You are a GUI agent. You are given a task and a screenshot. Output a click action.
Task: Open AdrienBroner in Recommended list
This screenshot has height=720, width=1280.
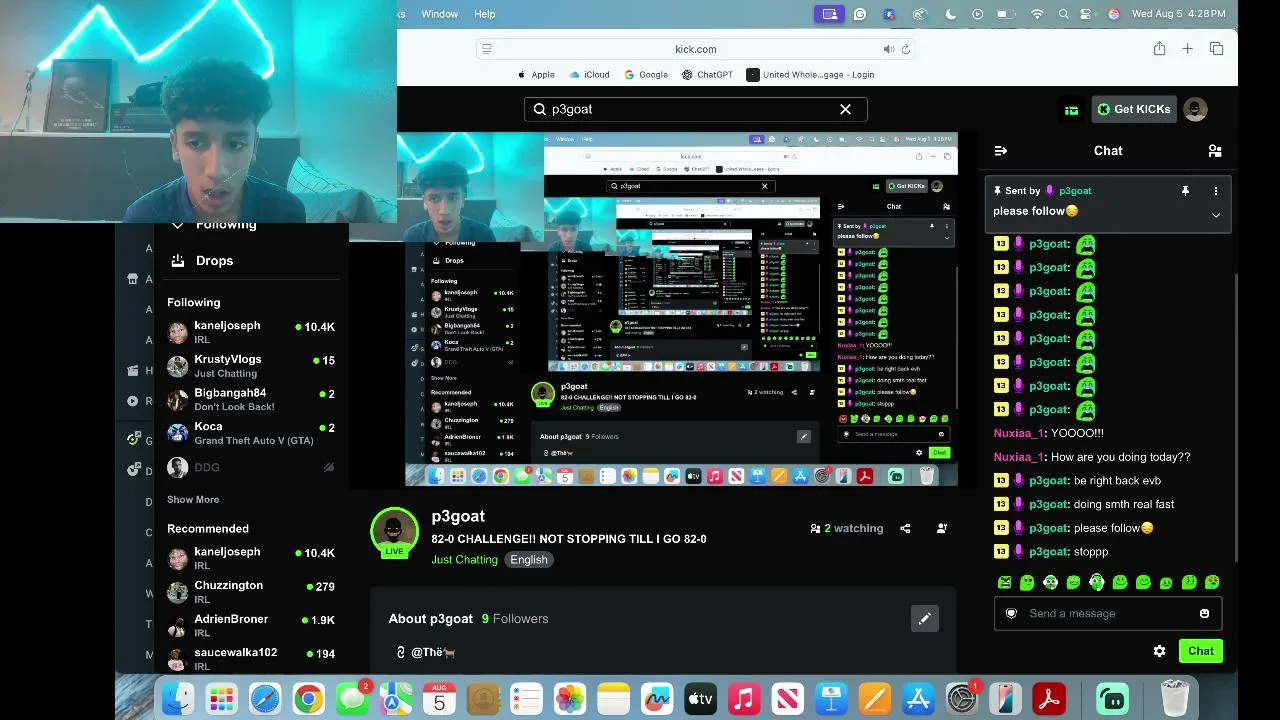coord(250,626)
